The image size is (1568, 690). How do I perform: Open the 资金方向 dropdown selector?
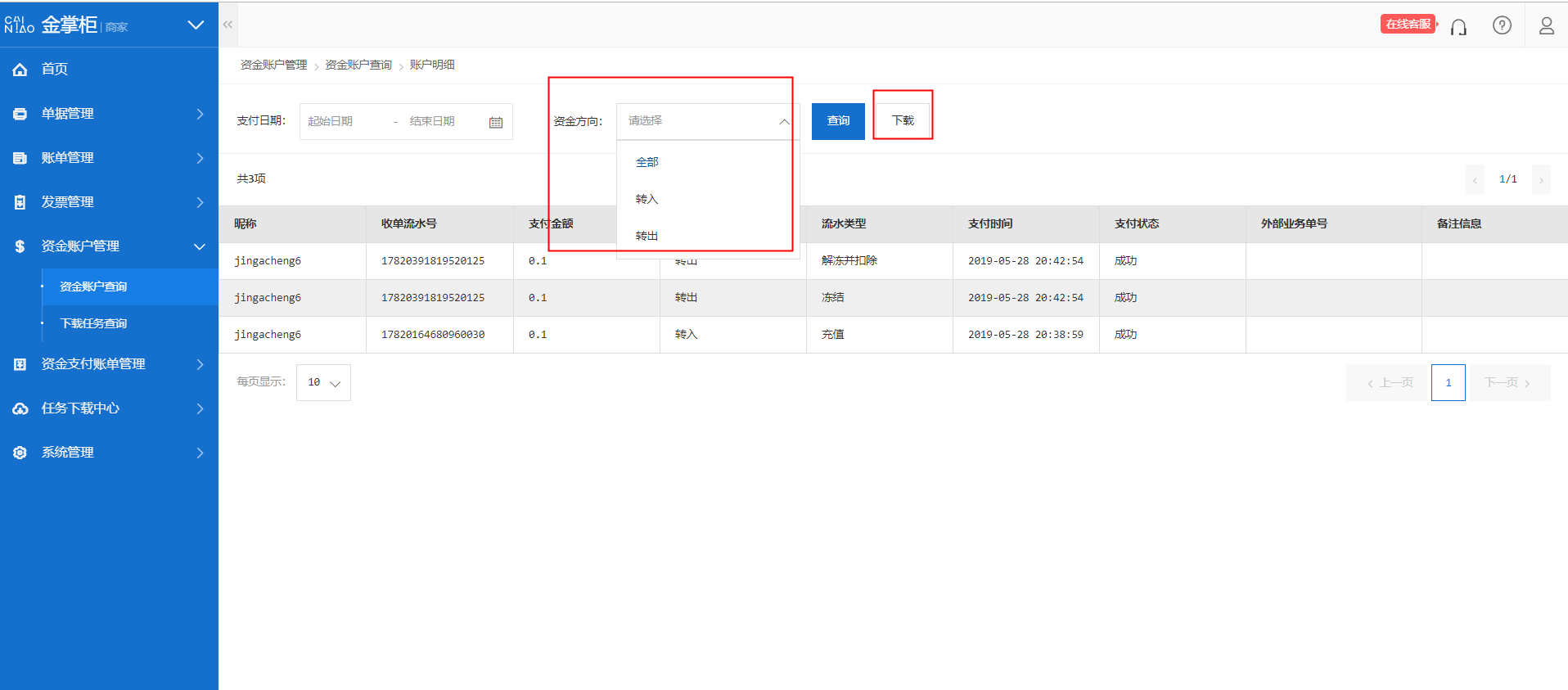707,121
